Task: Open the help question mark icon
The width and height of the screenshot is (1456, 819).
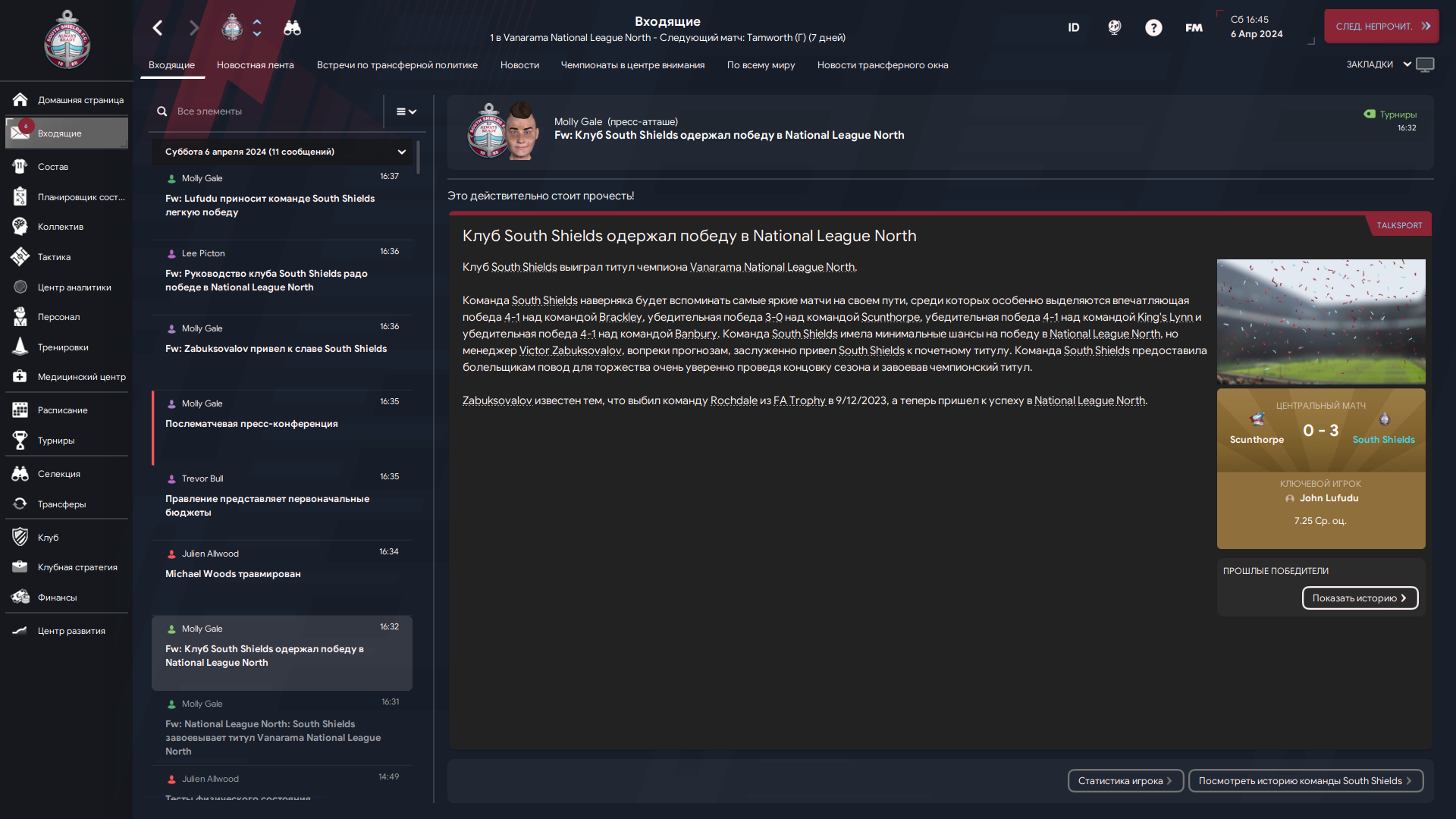Action: pos(1153,28)
